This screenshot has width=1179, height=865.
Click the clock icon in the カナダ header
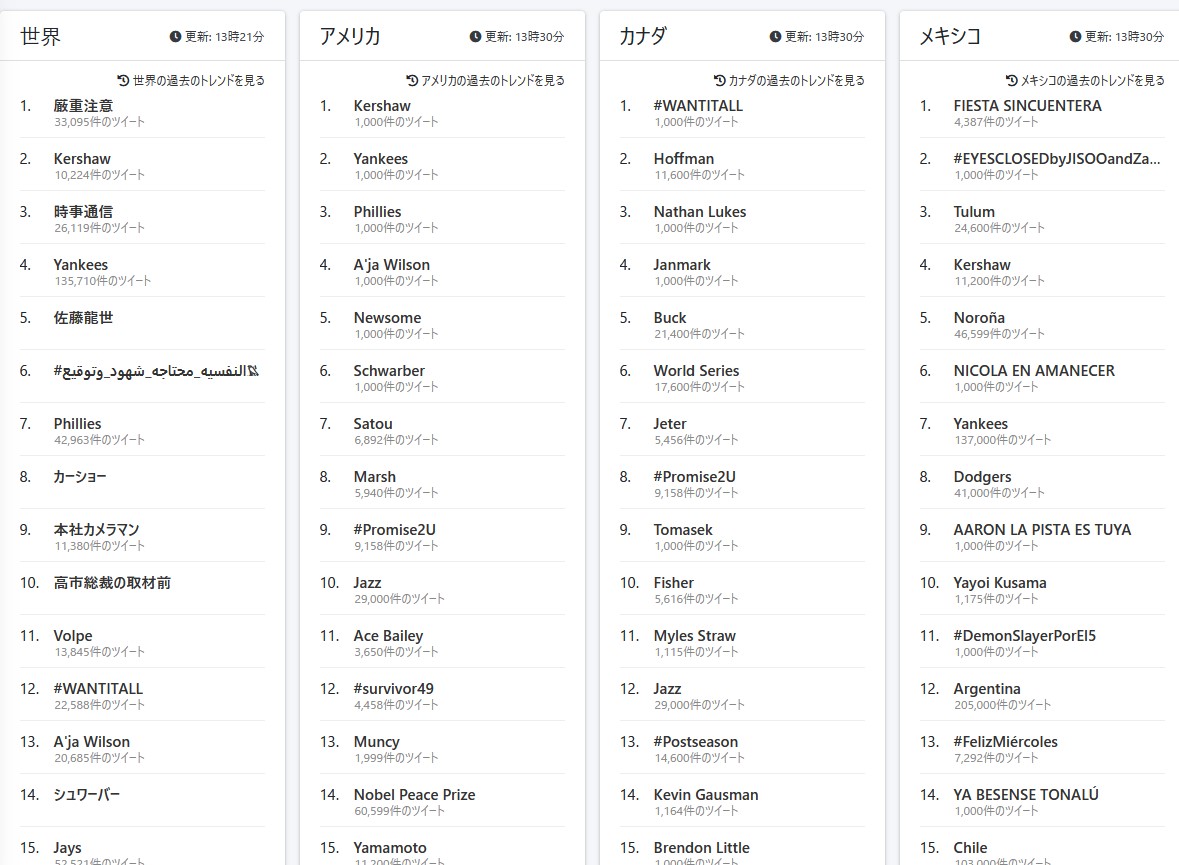point(776,37)
